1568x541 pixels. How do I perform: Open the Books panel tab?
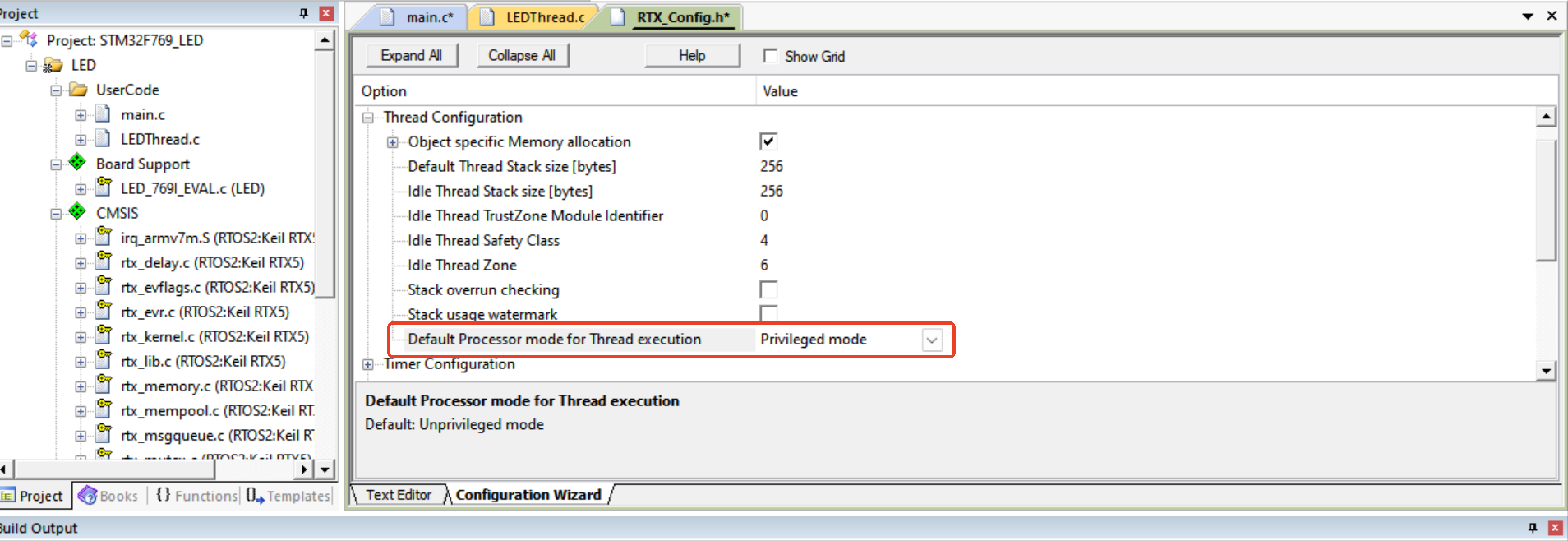(108, 496)
